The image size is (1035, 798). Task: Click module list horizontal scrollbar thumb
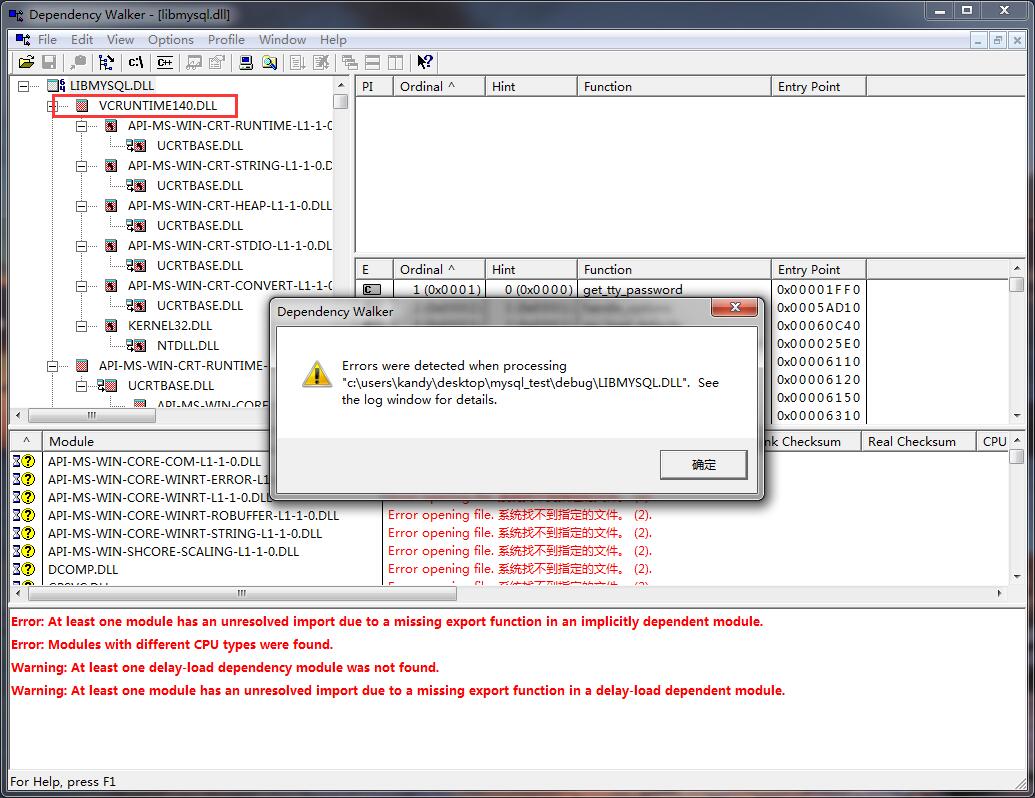pyautogui.click(x=242, y=593)
